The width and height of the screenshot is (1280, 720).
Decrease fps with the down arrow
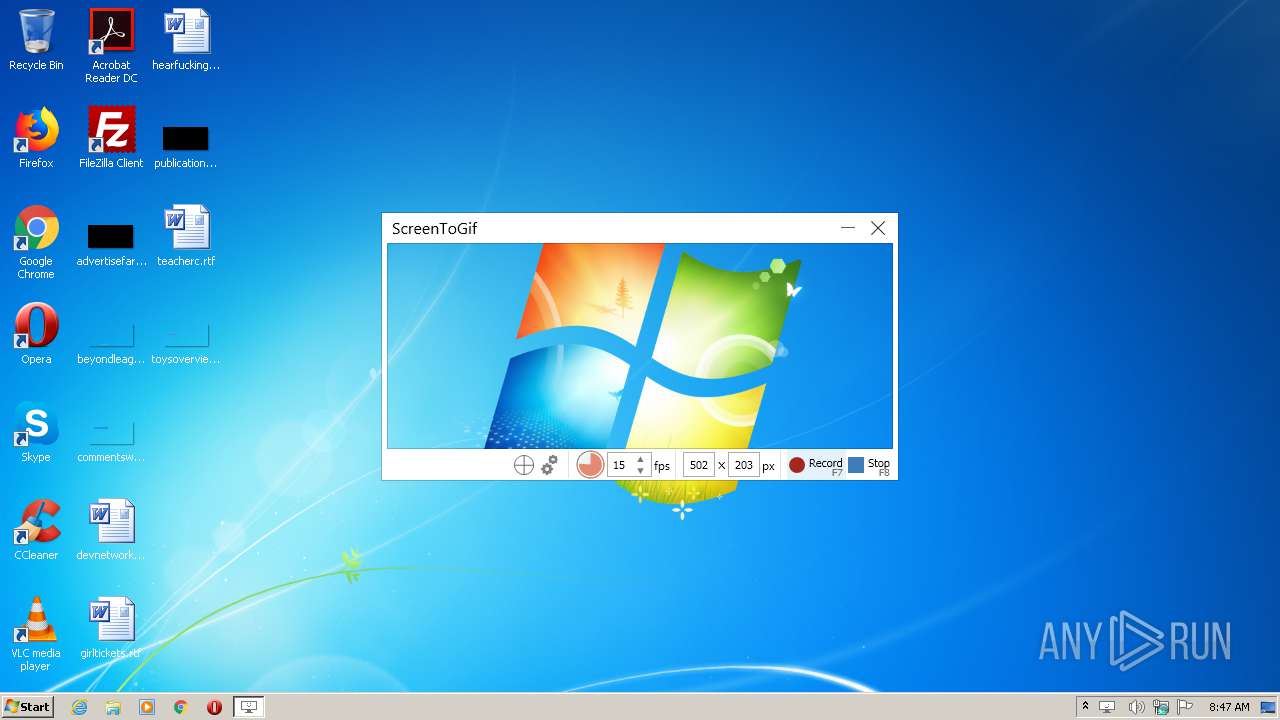point(641,471)
